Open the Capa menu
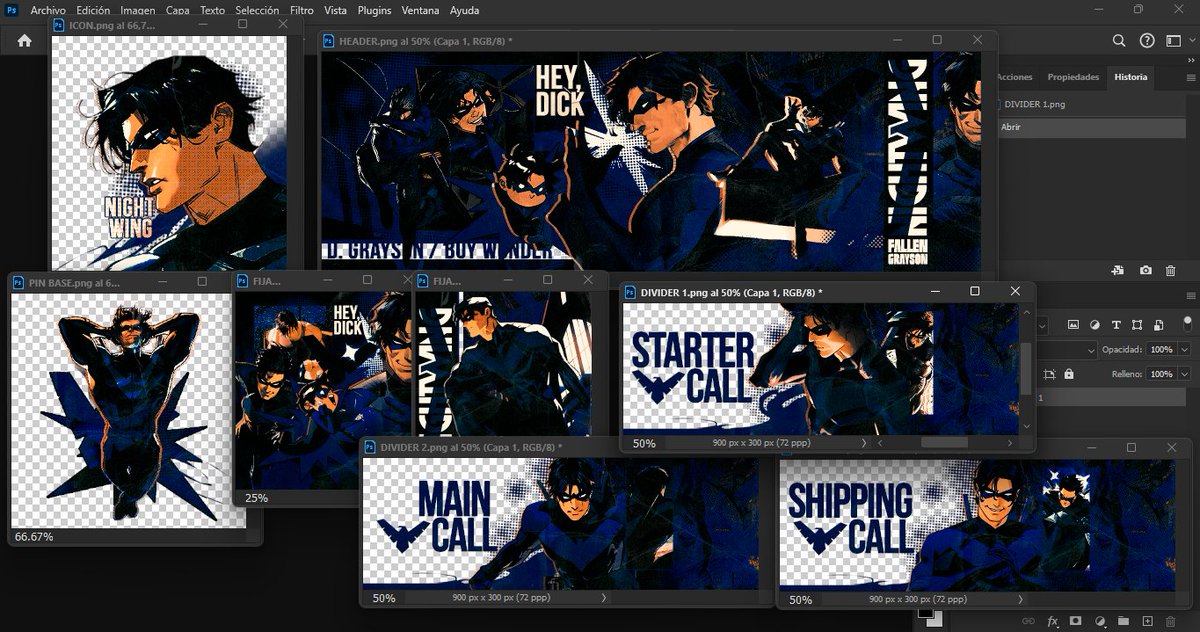This screenshot has width=1200, height=632. tap(178, 11)
